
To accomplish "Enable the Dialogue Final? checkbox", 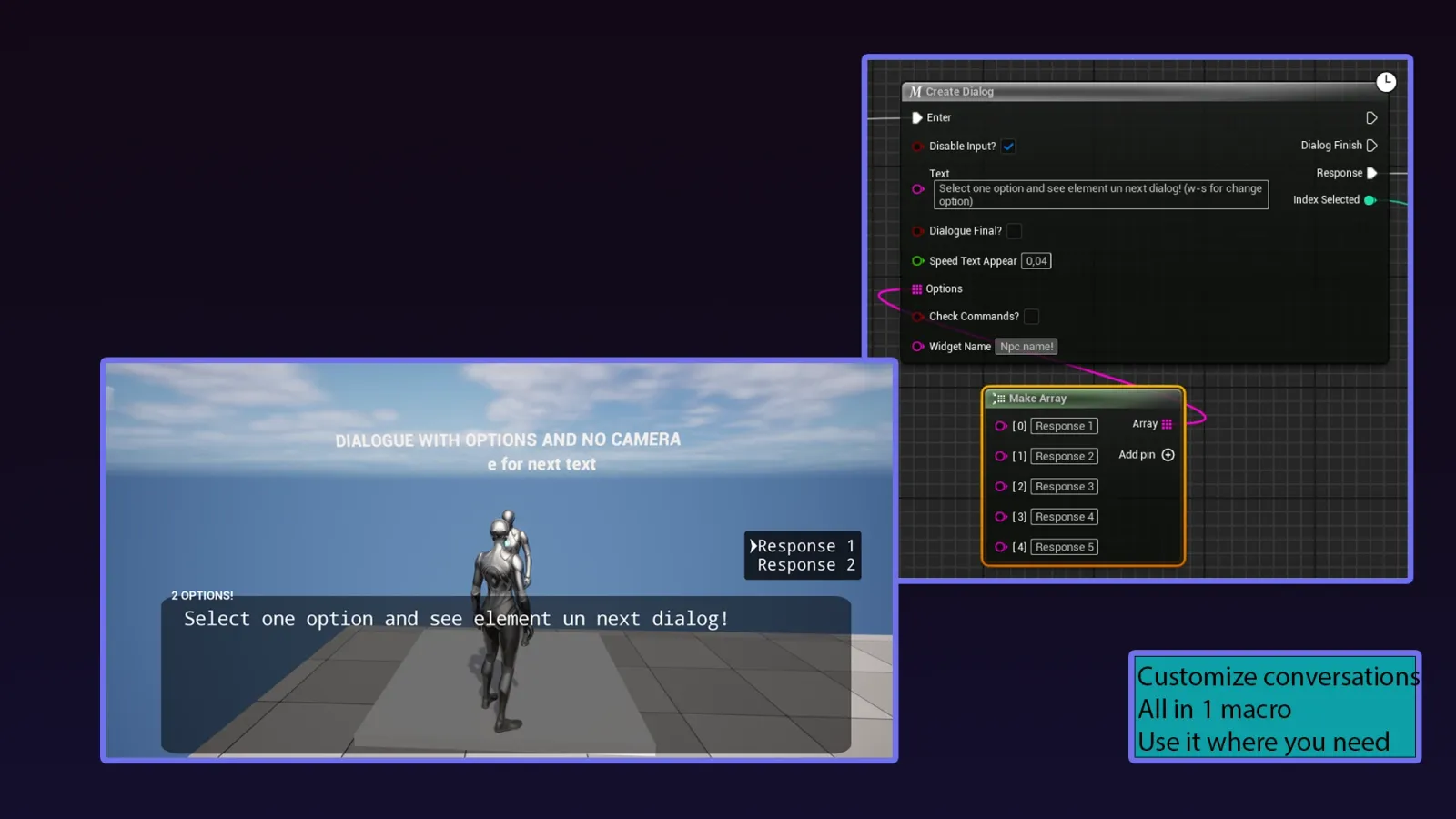I will point(1014,230).
